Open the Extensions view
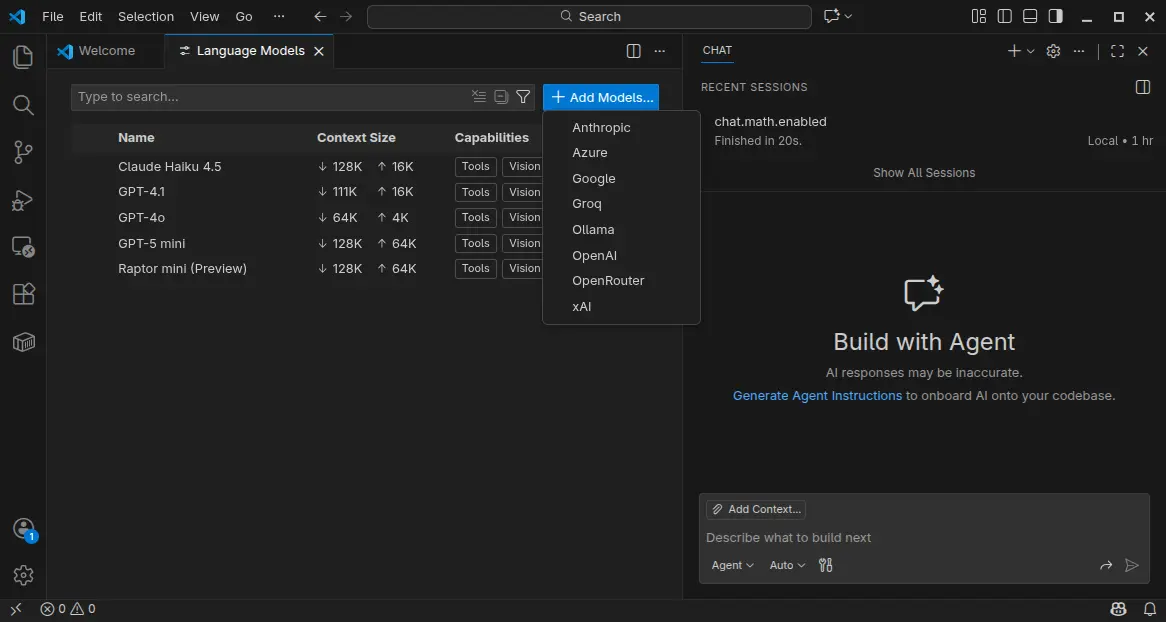The height and width of the screenshot is (622, 1166). click(x=23, y=294)
